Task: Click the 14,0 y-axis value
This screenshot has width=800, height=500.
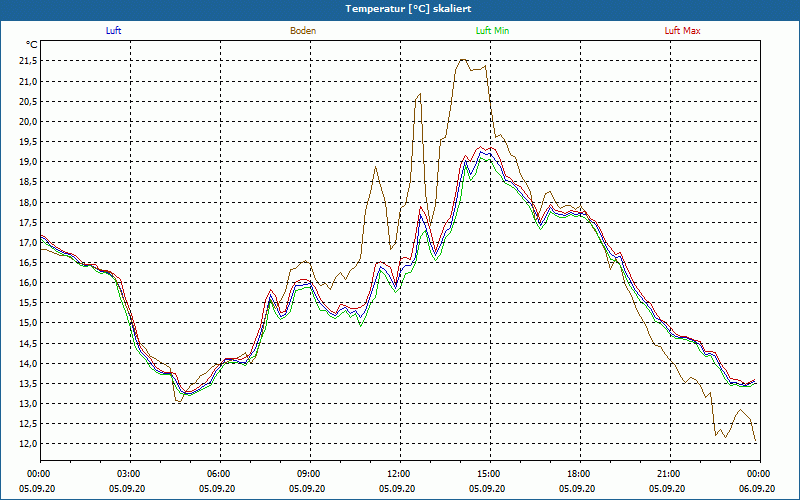Action: (28, 363)
